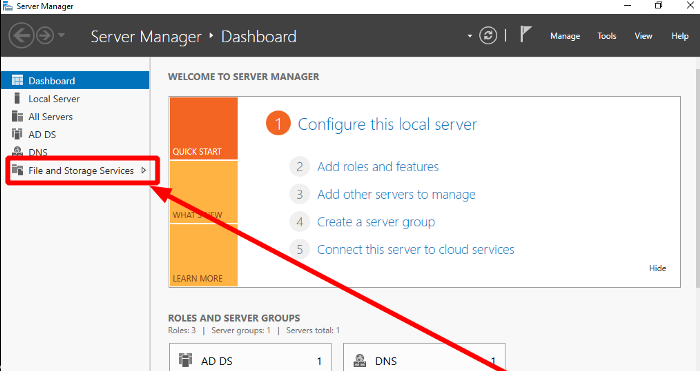This screenshot has height=371, width=700.
Task: Click the vertical scrollbar on the right
Action: tap(697, 179)
